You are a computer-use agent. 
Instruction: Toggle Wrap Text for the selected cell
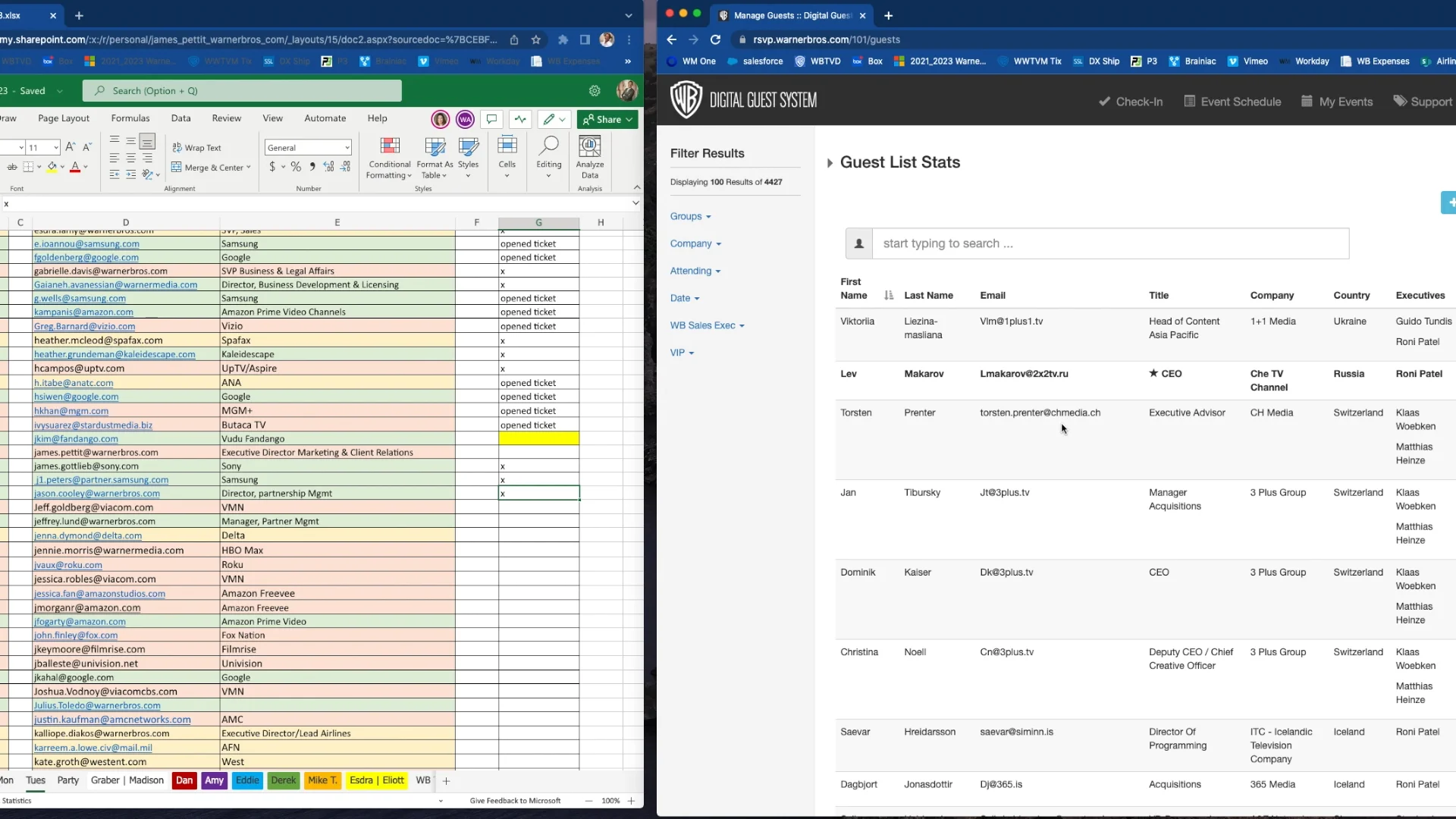(196, 147)
